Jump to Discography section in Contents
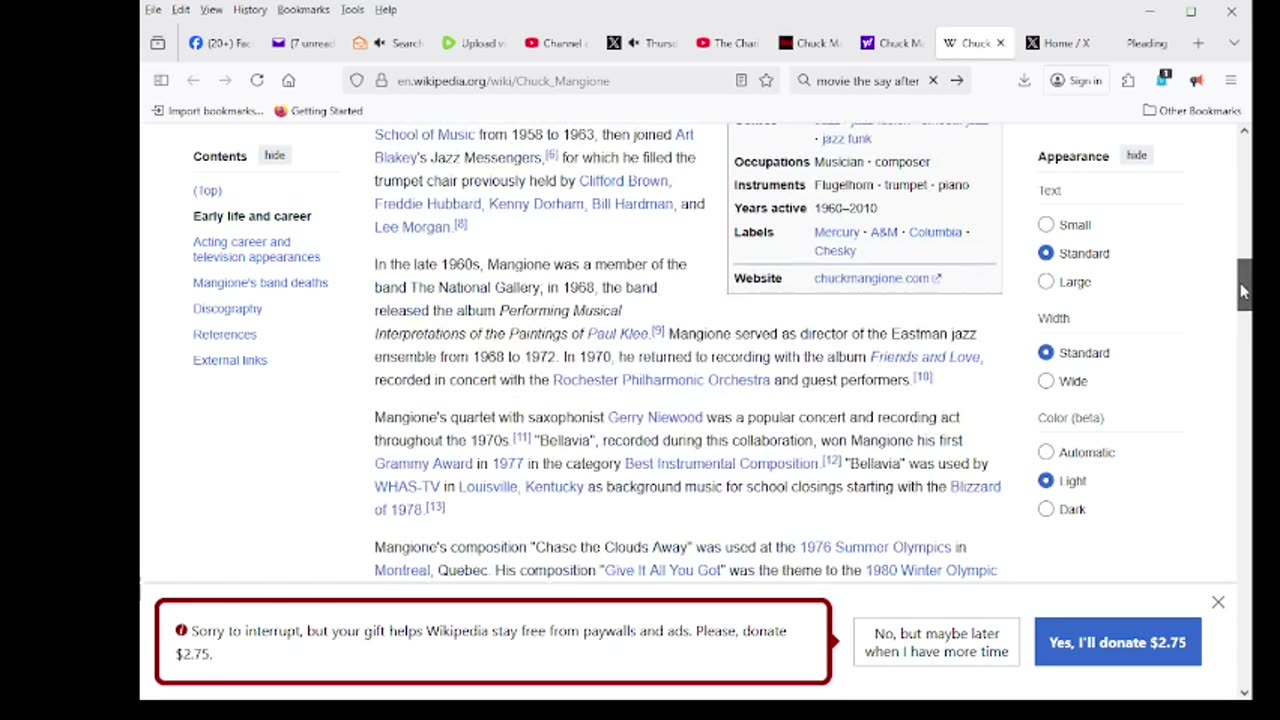The width and height of the screenshot is (1280, 720). tap(227, 309)
